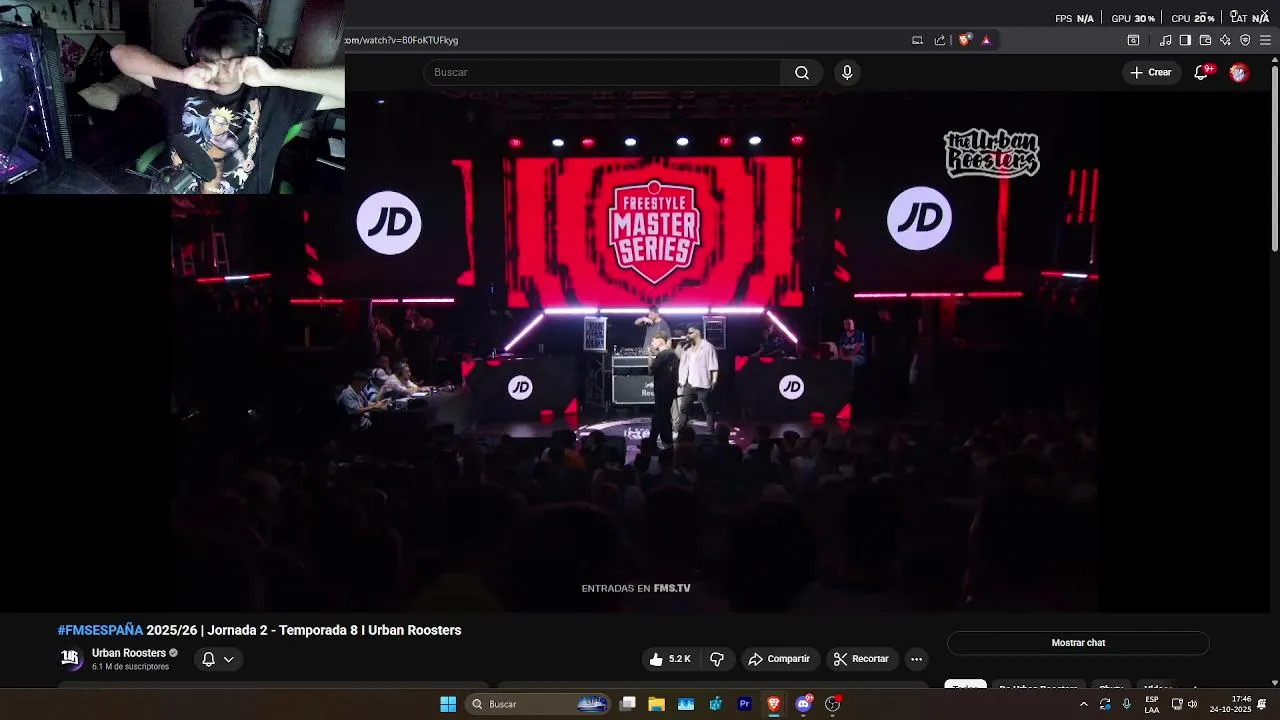Dislike the video with thumbs down
This screenshot has width=1280, height=720.
tap(717, 659)
